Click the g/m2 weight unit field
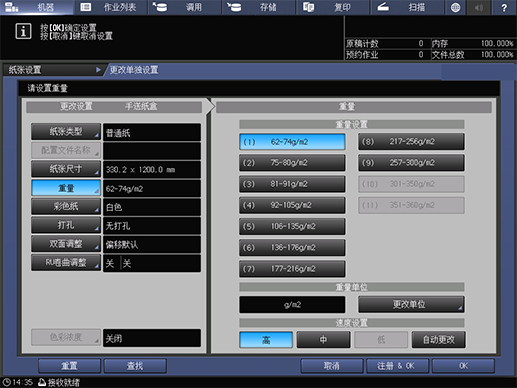The width and height of the screenshot is (517, 388). point(292,305)
